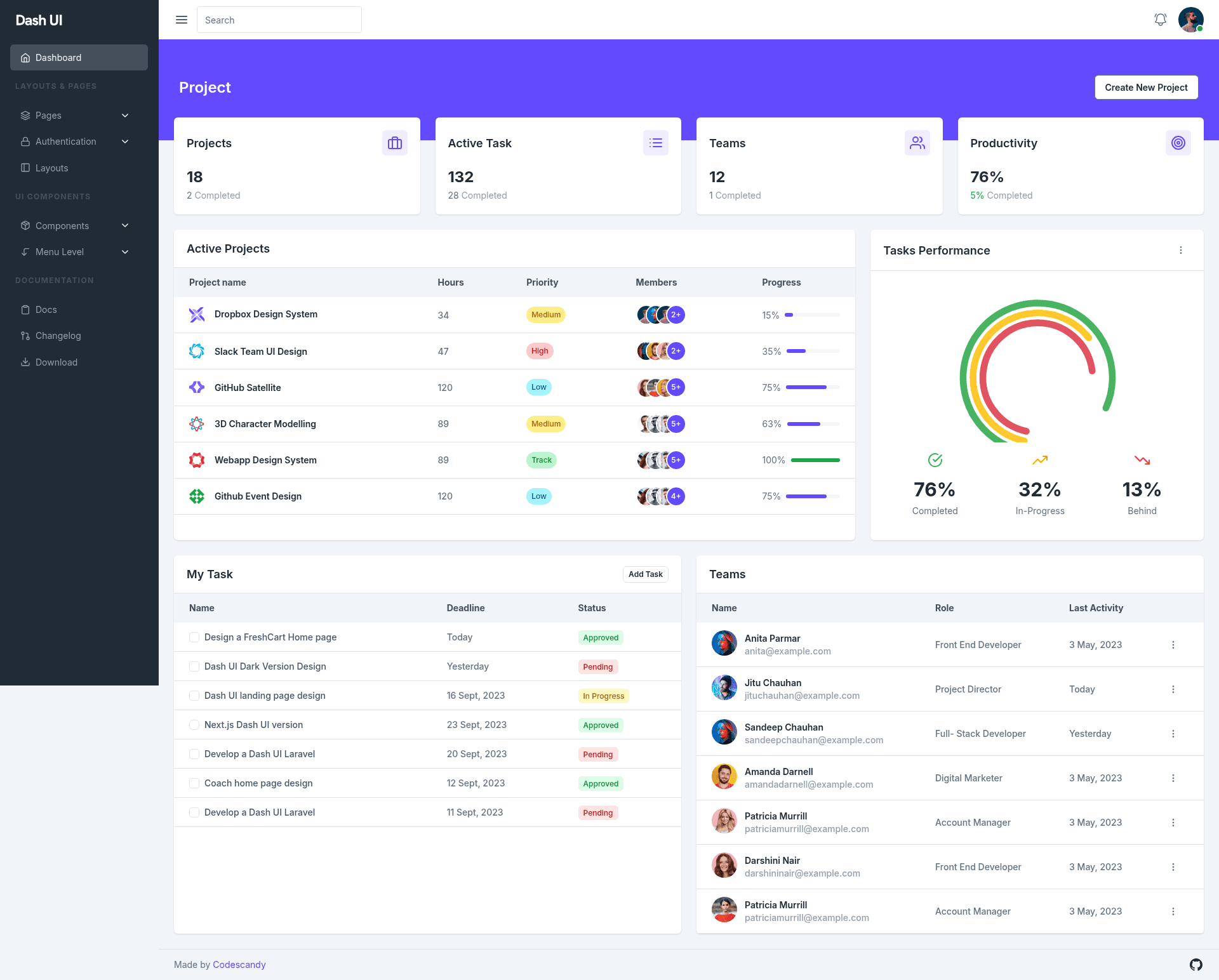
Task: Click the Github Event Design logo icon
Action: (x=197, y=496)
